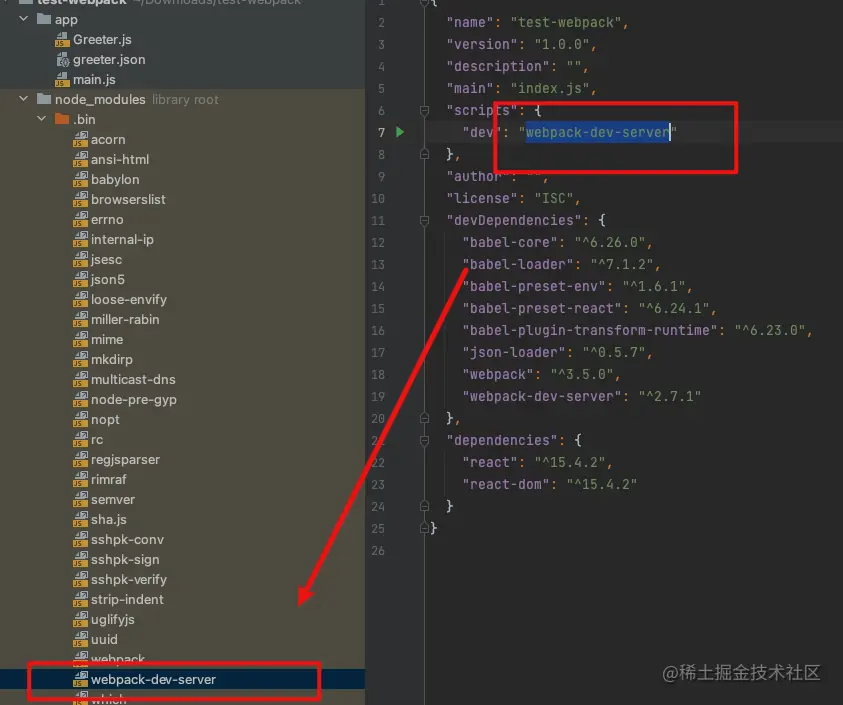Fold the scripts block at line 6
Screen dimensions: 843x705
(424, 111)
